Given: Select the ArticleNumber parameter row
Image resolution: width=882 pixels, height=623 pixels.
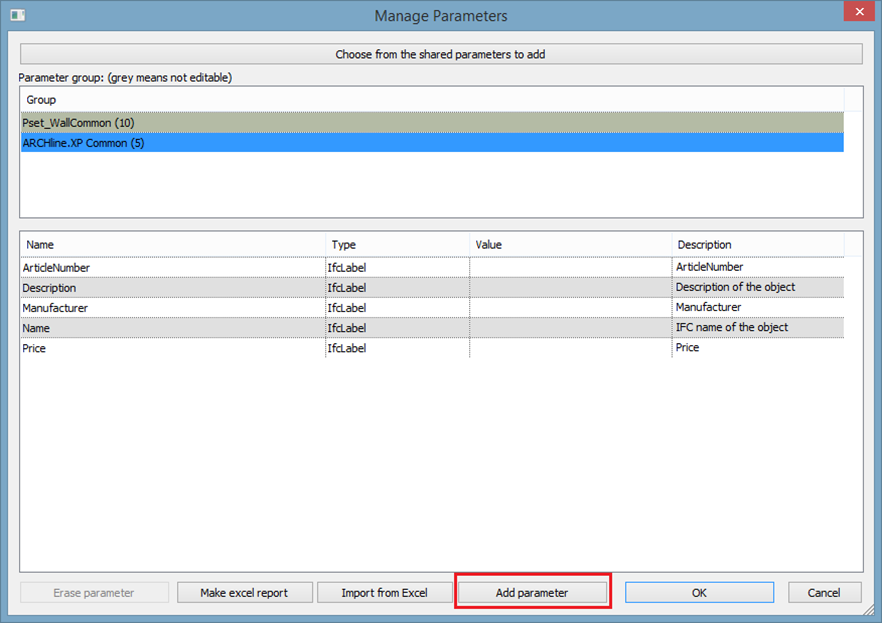Looking at the screenshot, I should tap(56, 267).
